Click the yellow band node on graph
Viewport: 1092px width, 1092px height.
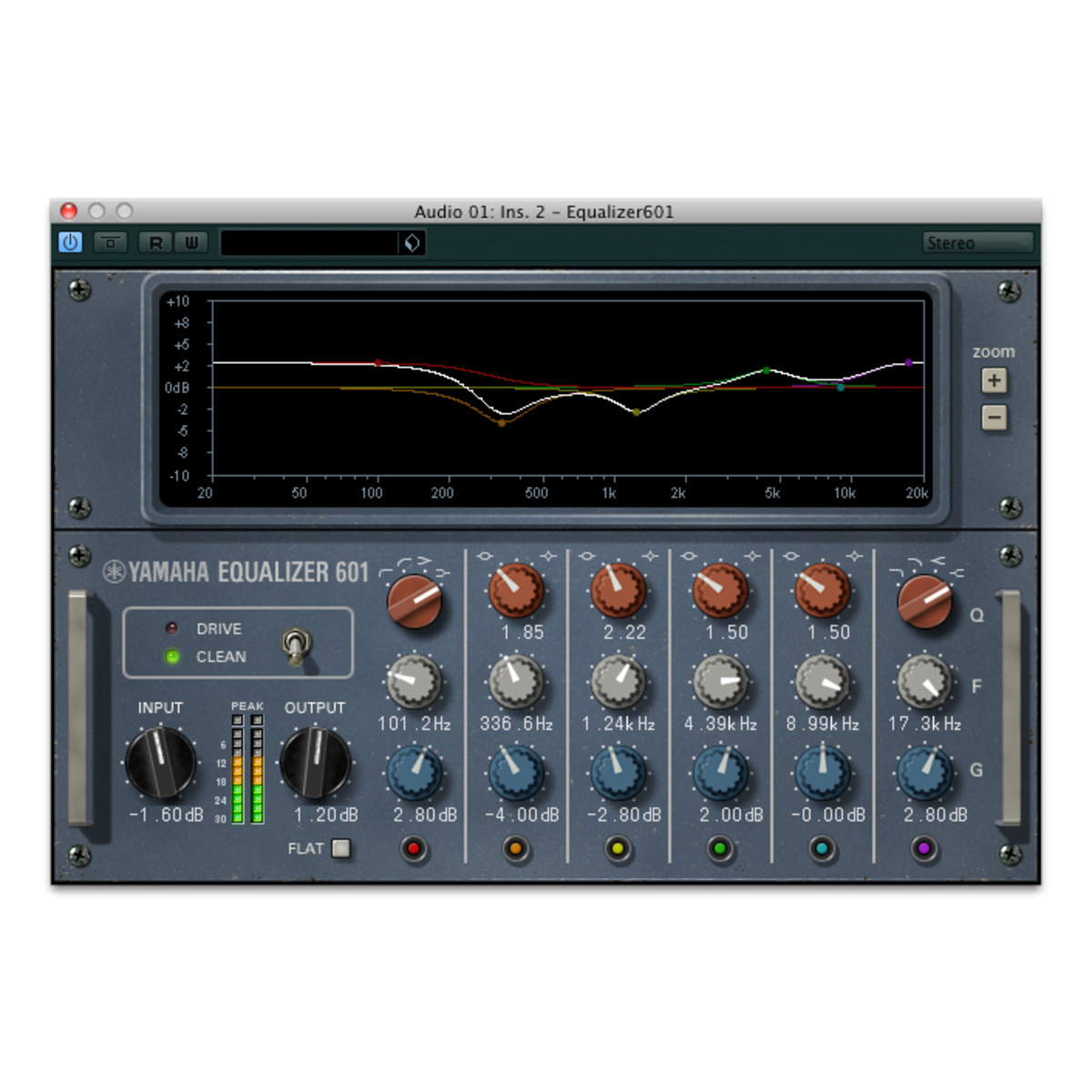pyautogui.click(x=636, y=412)
